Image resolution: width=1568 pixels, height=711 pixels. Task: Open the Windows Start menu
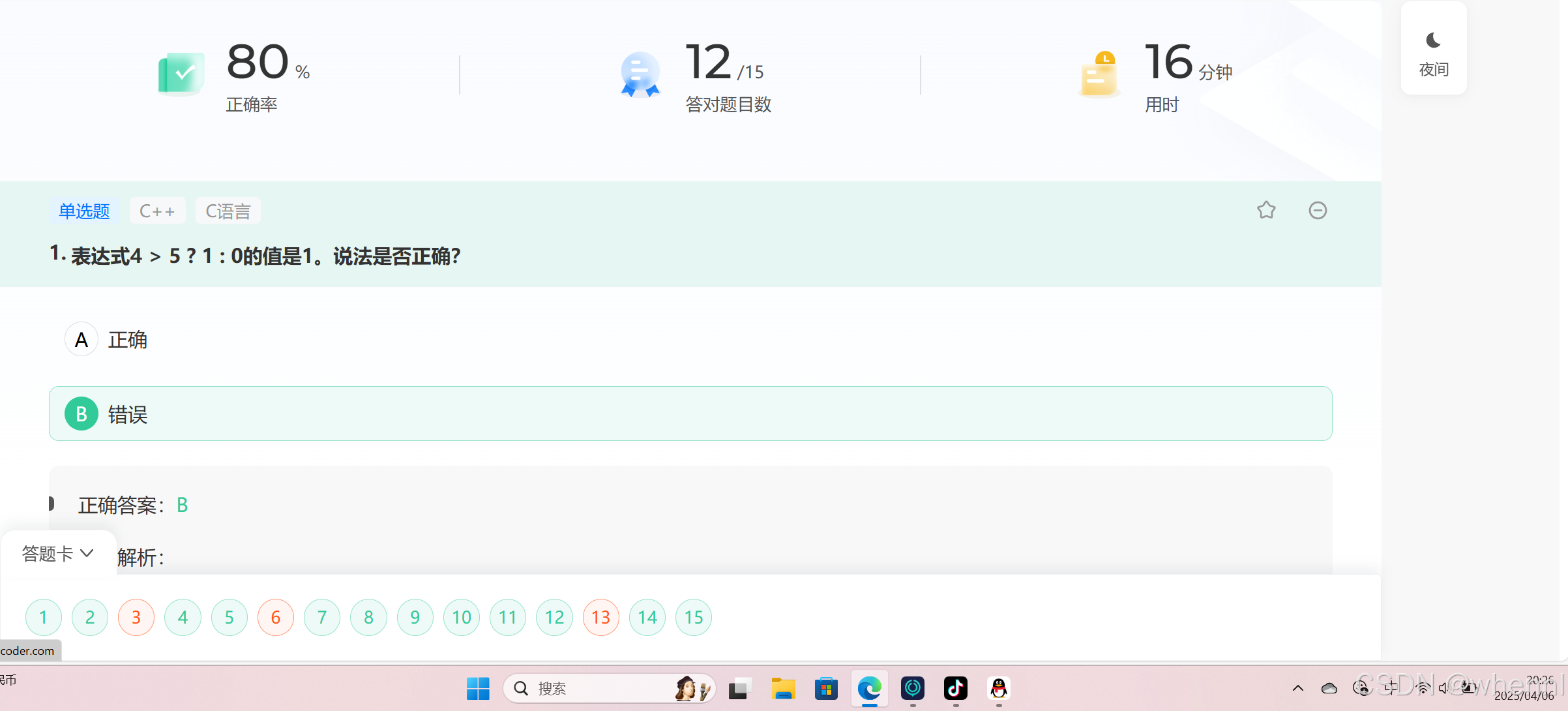[478, 688]
